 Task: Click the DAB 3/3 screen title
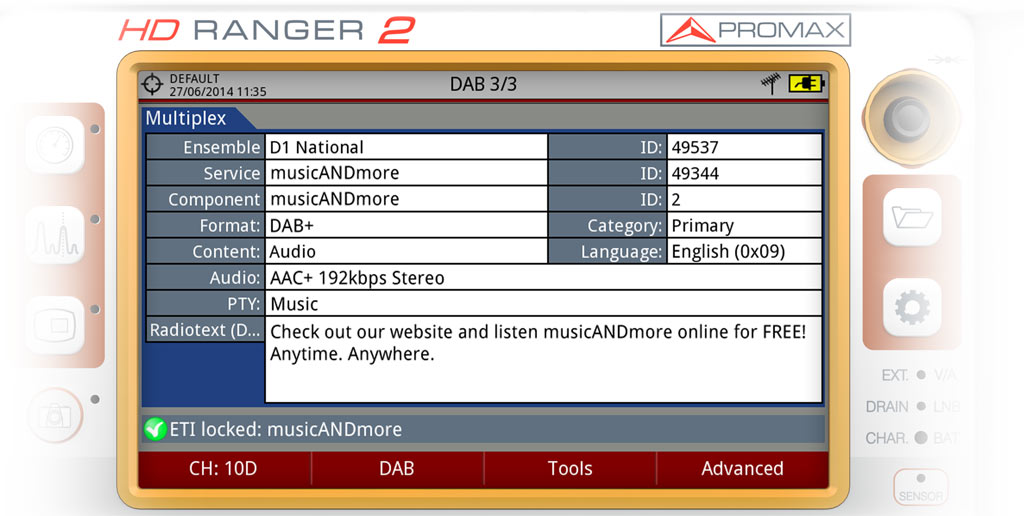[483, 84]
